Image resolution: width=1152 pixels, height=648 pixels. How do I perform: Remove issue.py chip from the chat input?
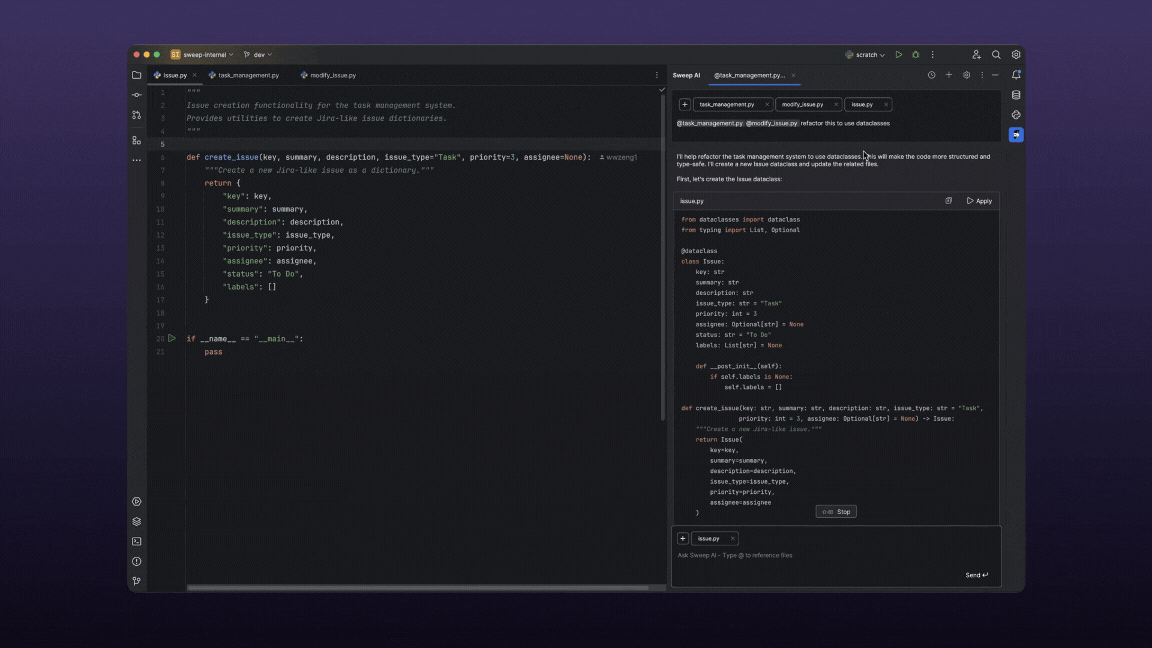(732, 539)
